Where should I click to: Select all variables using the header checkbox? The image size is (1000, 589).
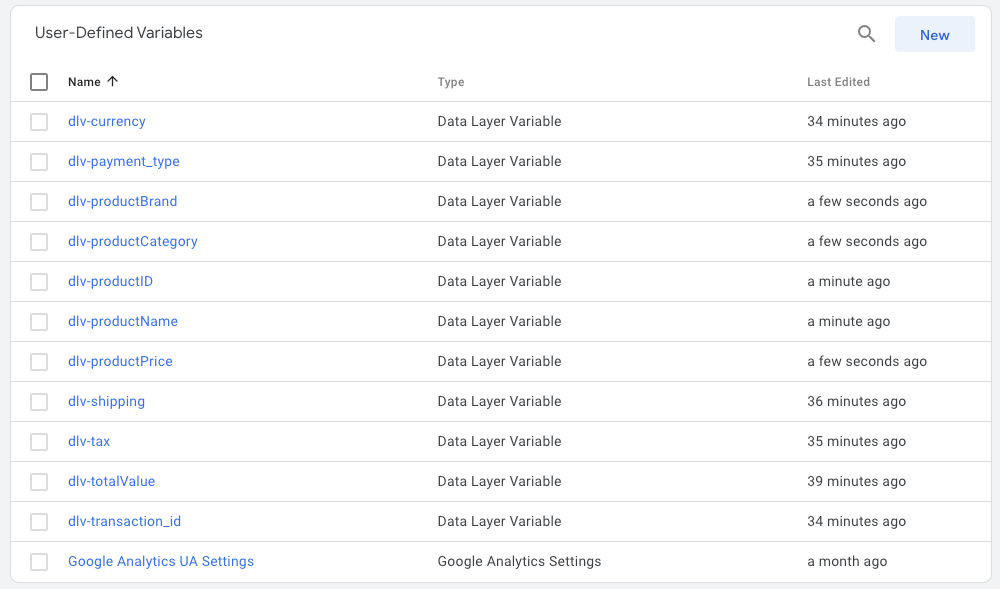(39, 81)
